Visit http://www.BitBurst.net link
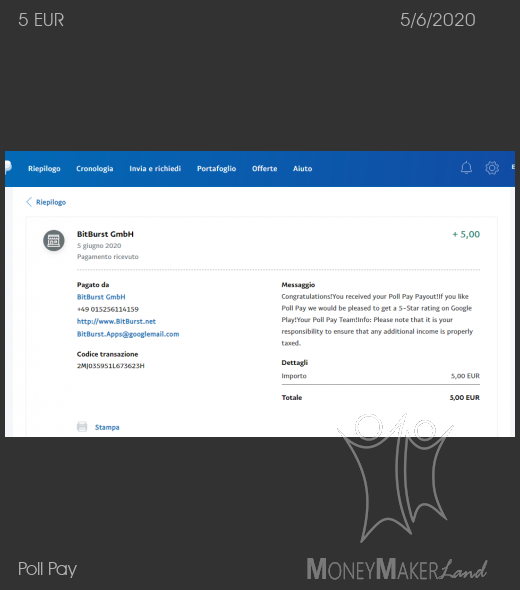This screenshot has height=590, width=520. [116, 321]
